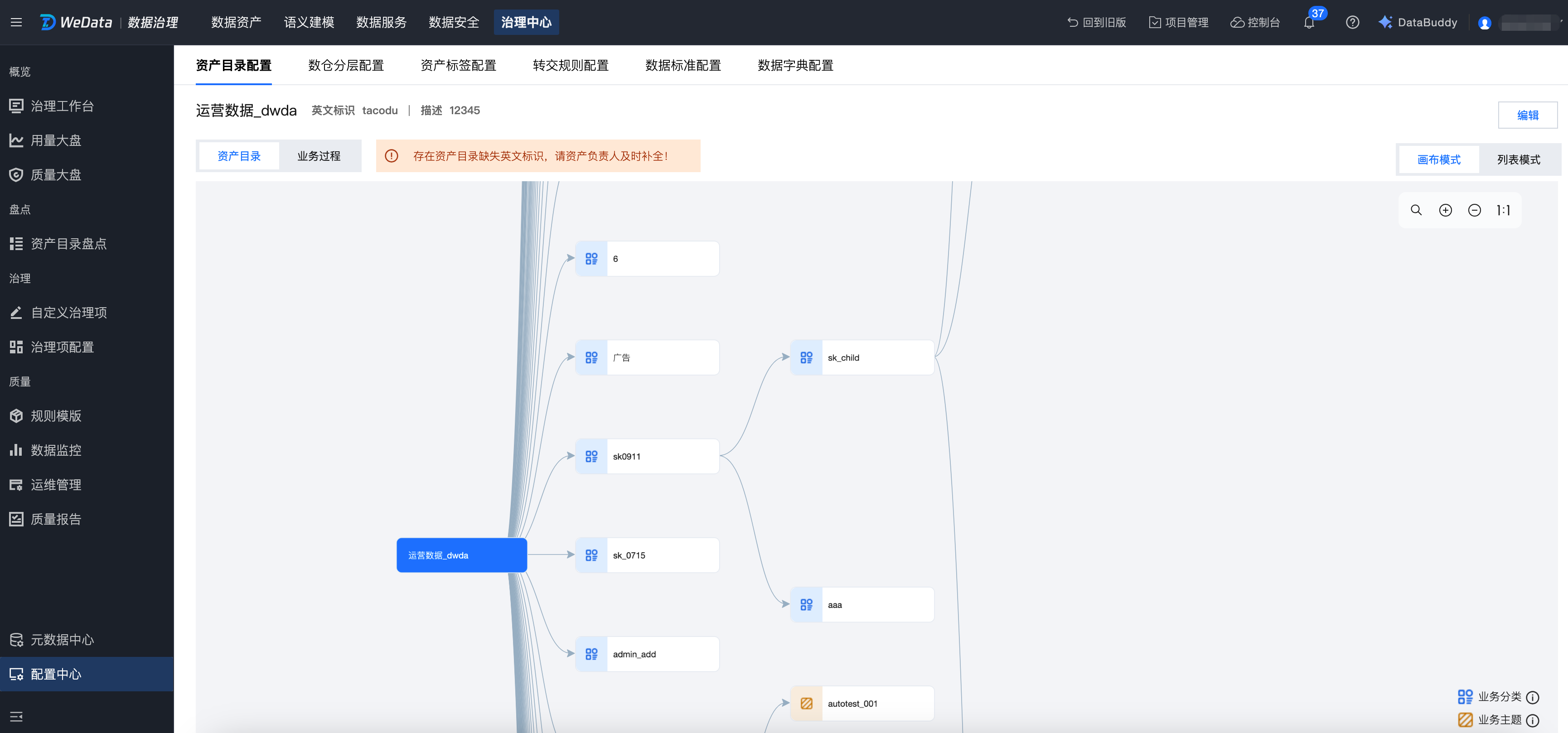Viewport: 1568px width, 733px height.
Task: Open the 数仓分层配置 tab
Action: [x=346, y=65]
